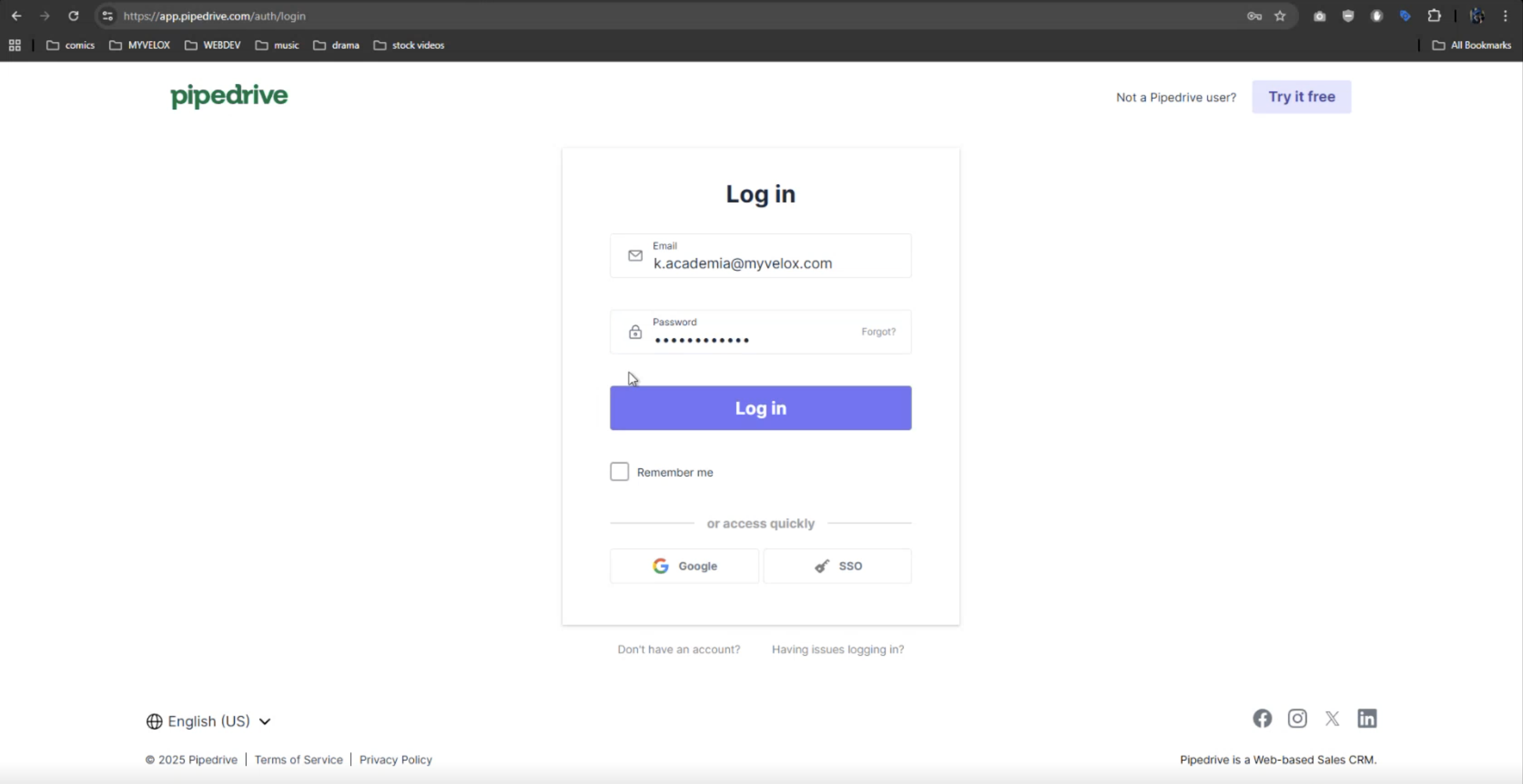
Task: Open Chrome three-dot menu
Action: (1505, 16)
